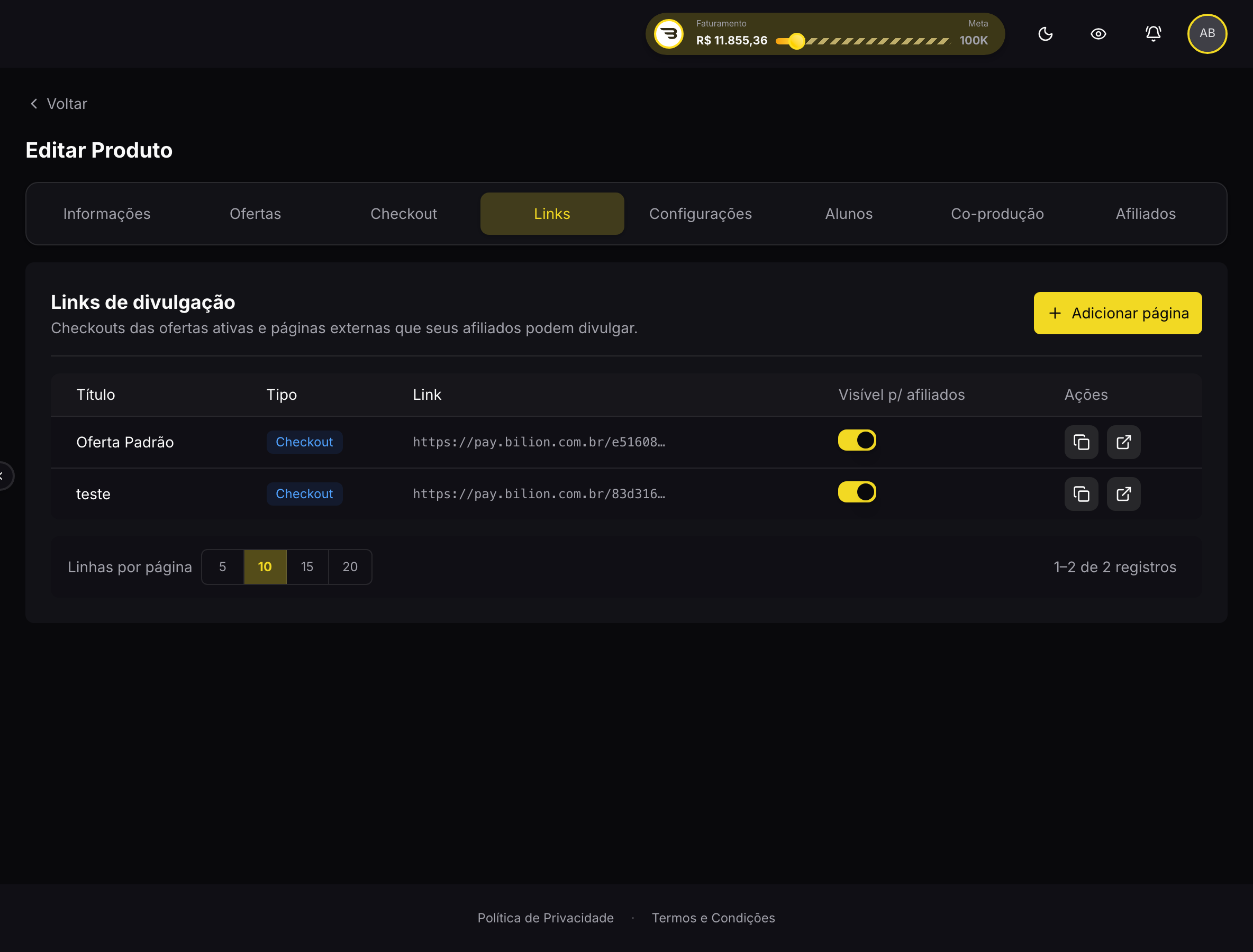Set rows per page to 15
Screen dimensions: 1253x952
click(x=307, y=566)
